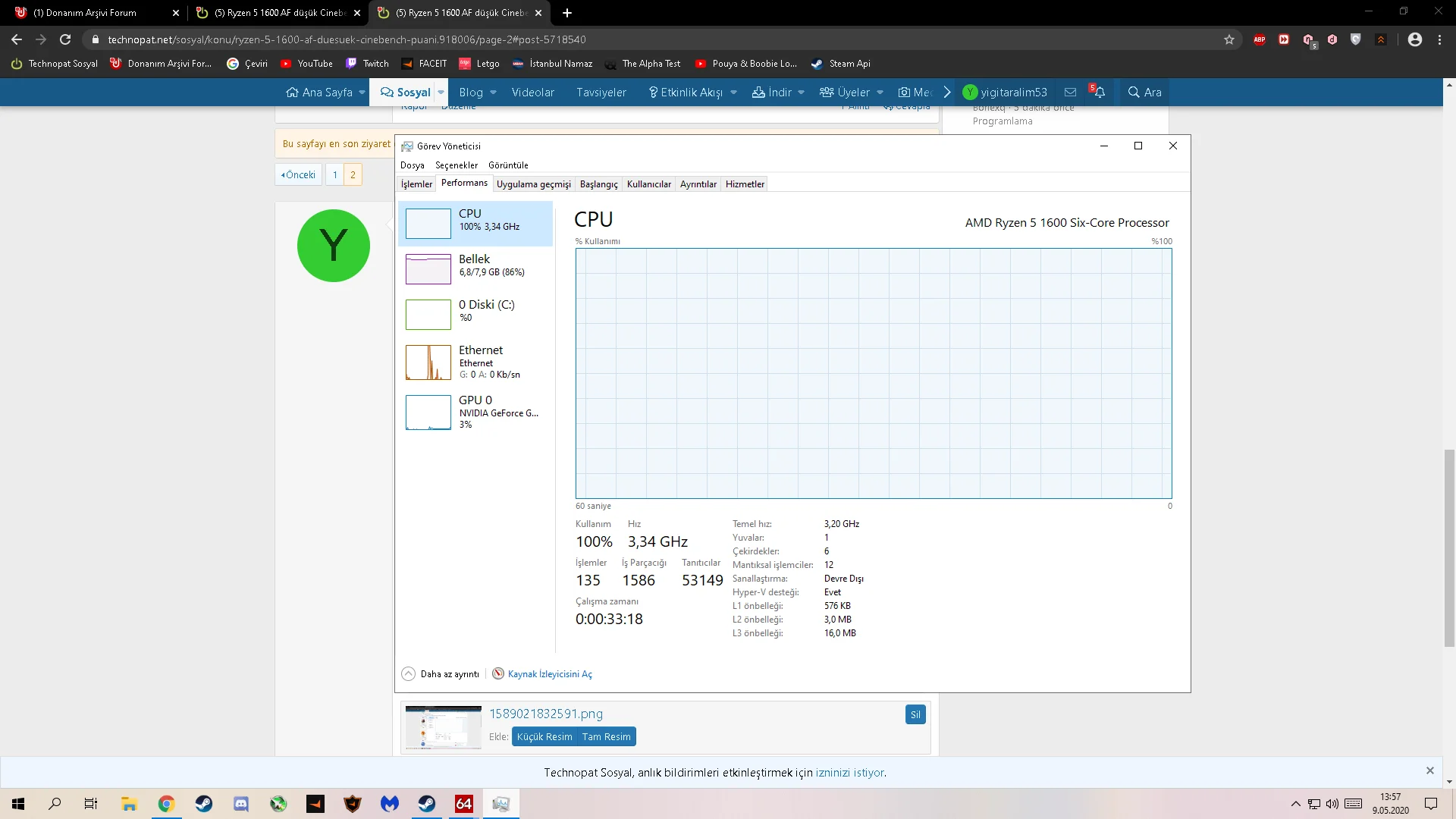Open the Seçenekler menu in Task Manager
This screenshot has width=1456, height=819.
456,165
